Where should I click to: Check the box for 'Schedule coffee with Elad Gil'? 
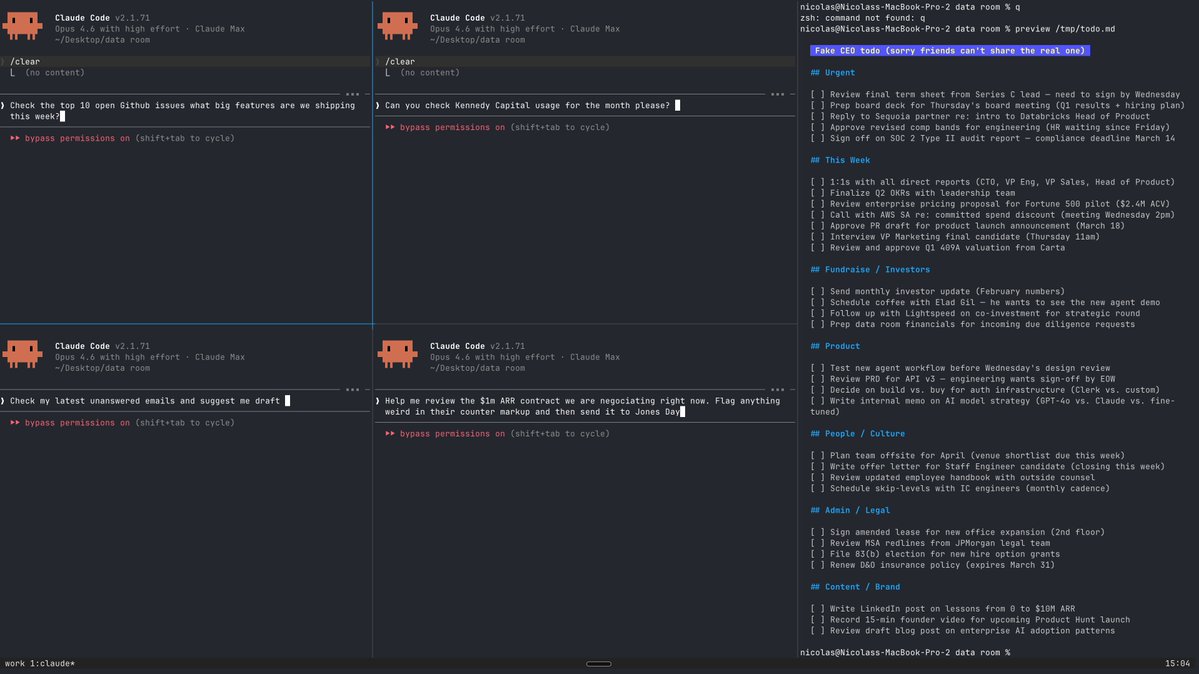coord(817,302)
